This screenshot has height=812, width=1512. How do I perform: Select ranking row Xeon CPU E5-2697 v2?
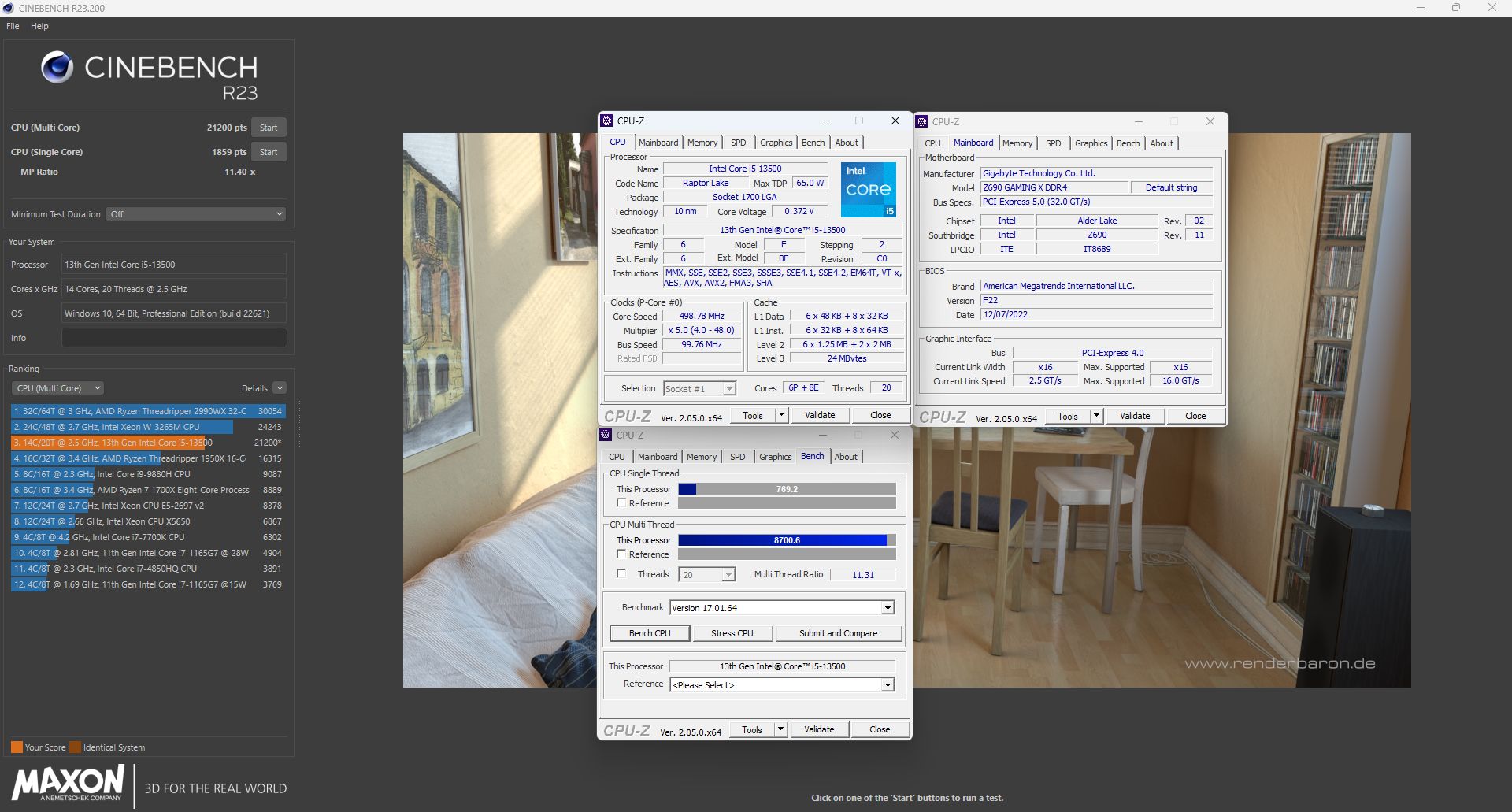147,506
